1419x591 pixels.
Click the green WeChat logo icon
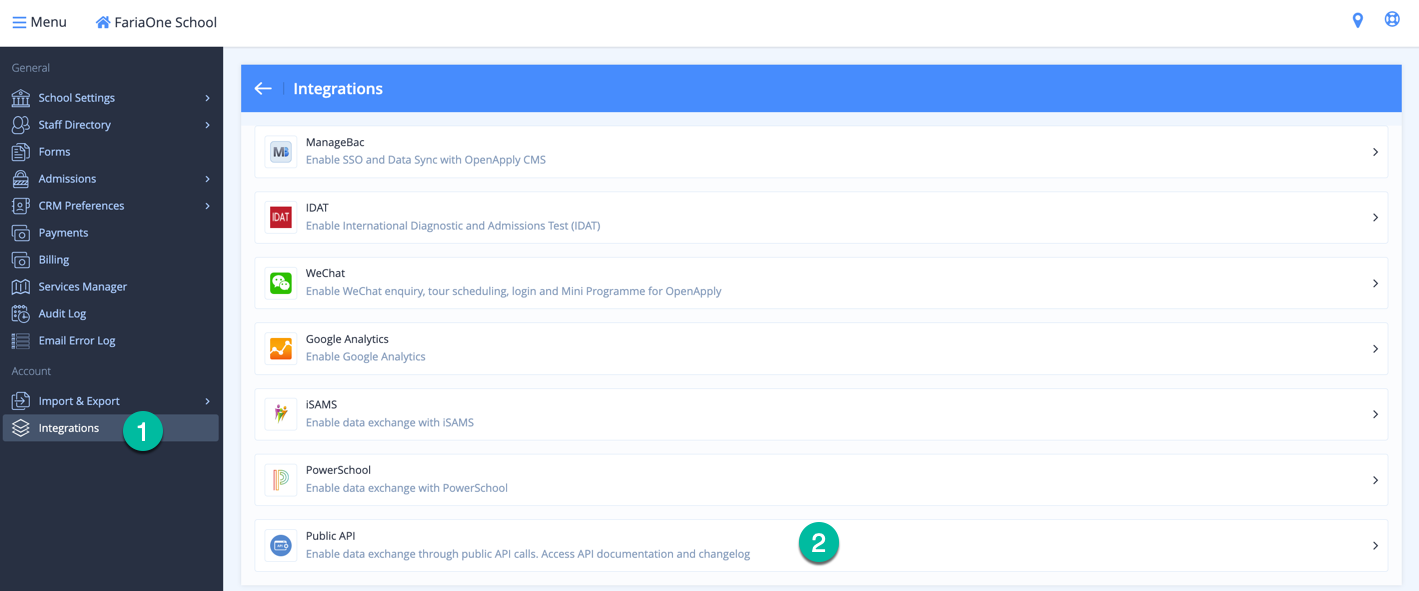[x=281, y=283]
